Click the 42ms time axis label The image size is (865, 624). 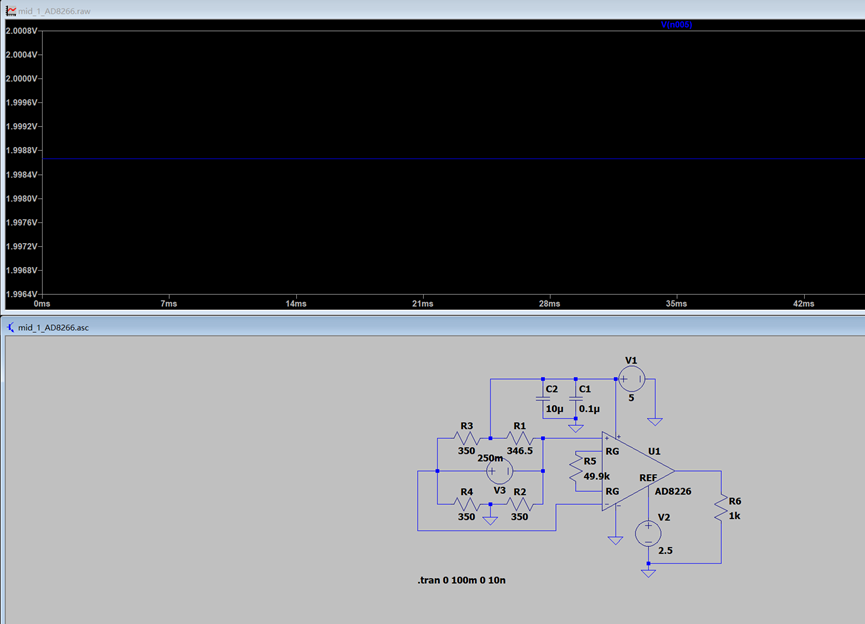pos(804,303)
